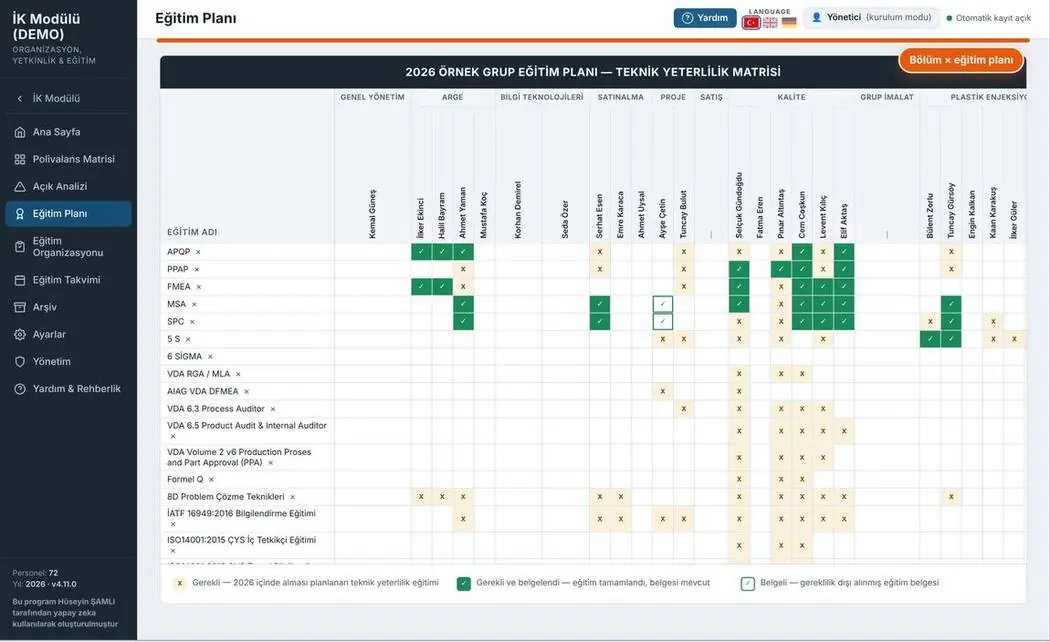1050x642 pixels.
Task: Toggle SPC cell for Serhat Esen
Action: point(600,321)
